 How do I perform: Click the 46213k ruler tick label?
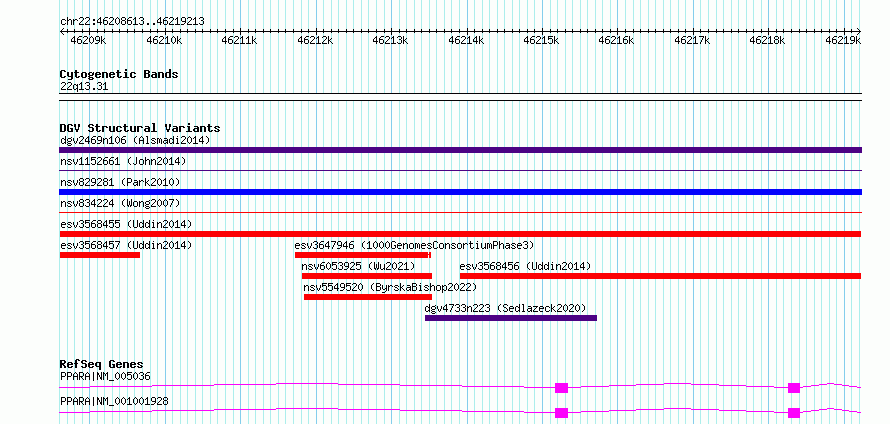[391, 40]
